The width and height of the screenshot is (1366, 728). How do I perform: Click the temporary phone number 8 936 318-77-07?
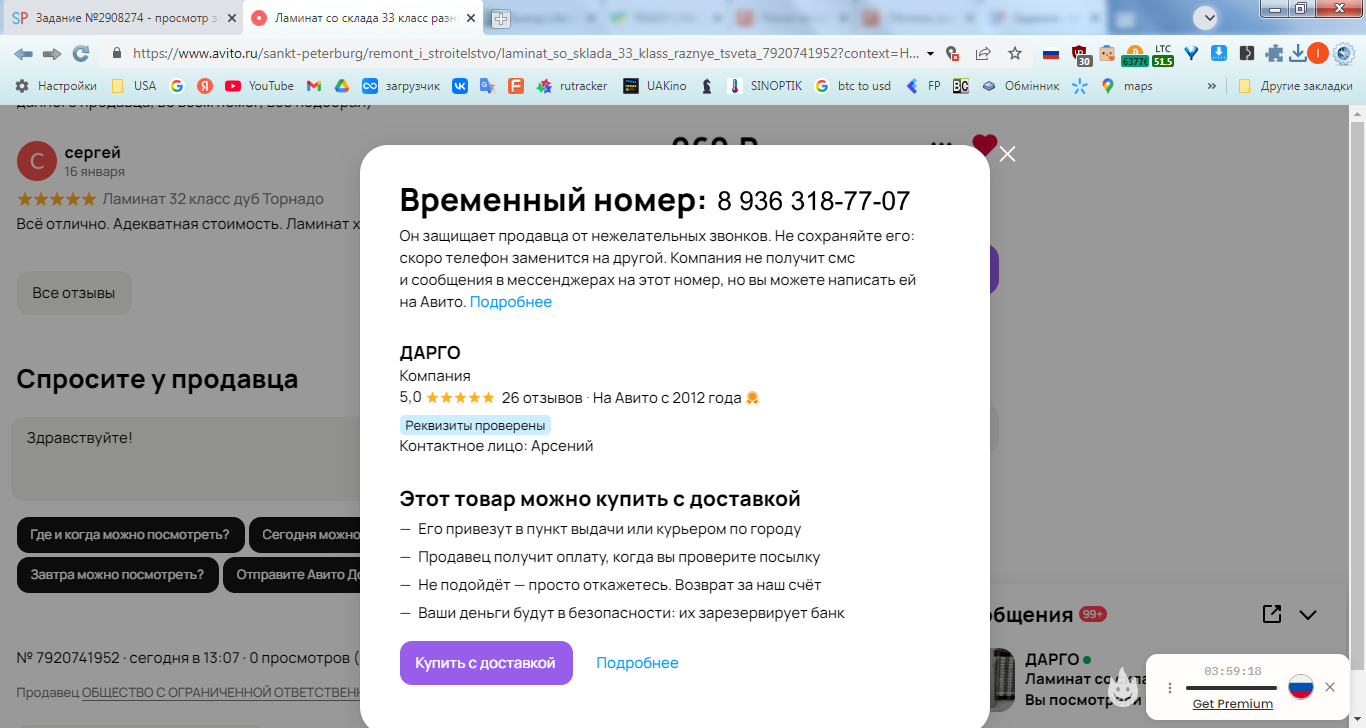tap(813, 201)
